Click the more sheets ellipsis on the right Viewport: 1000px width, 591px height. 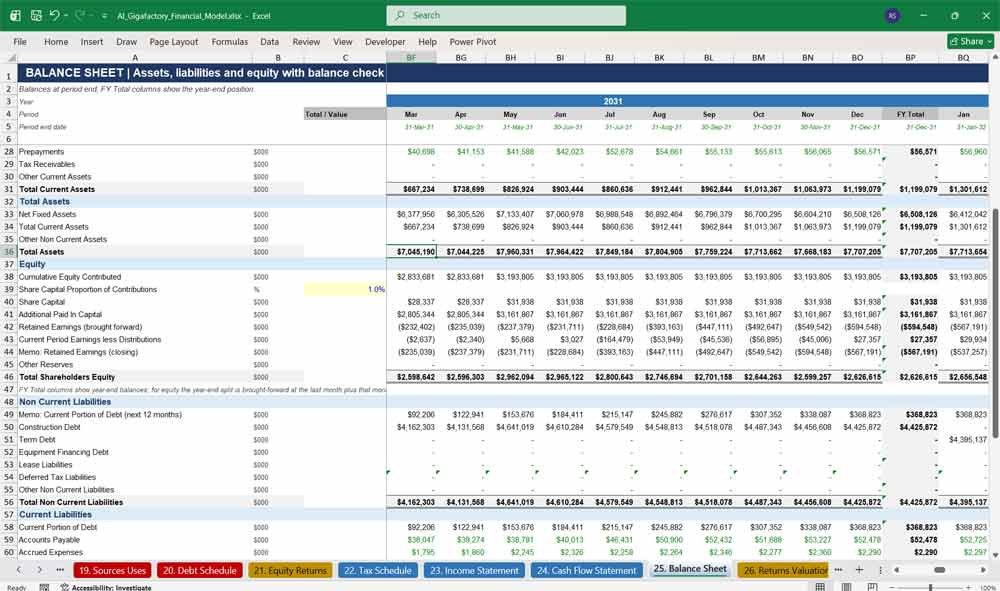(838, 569)
